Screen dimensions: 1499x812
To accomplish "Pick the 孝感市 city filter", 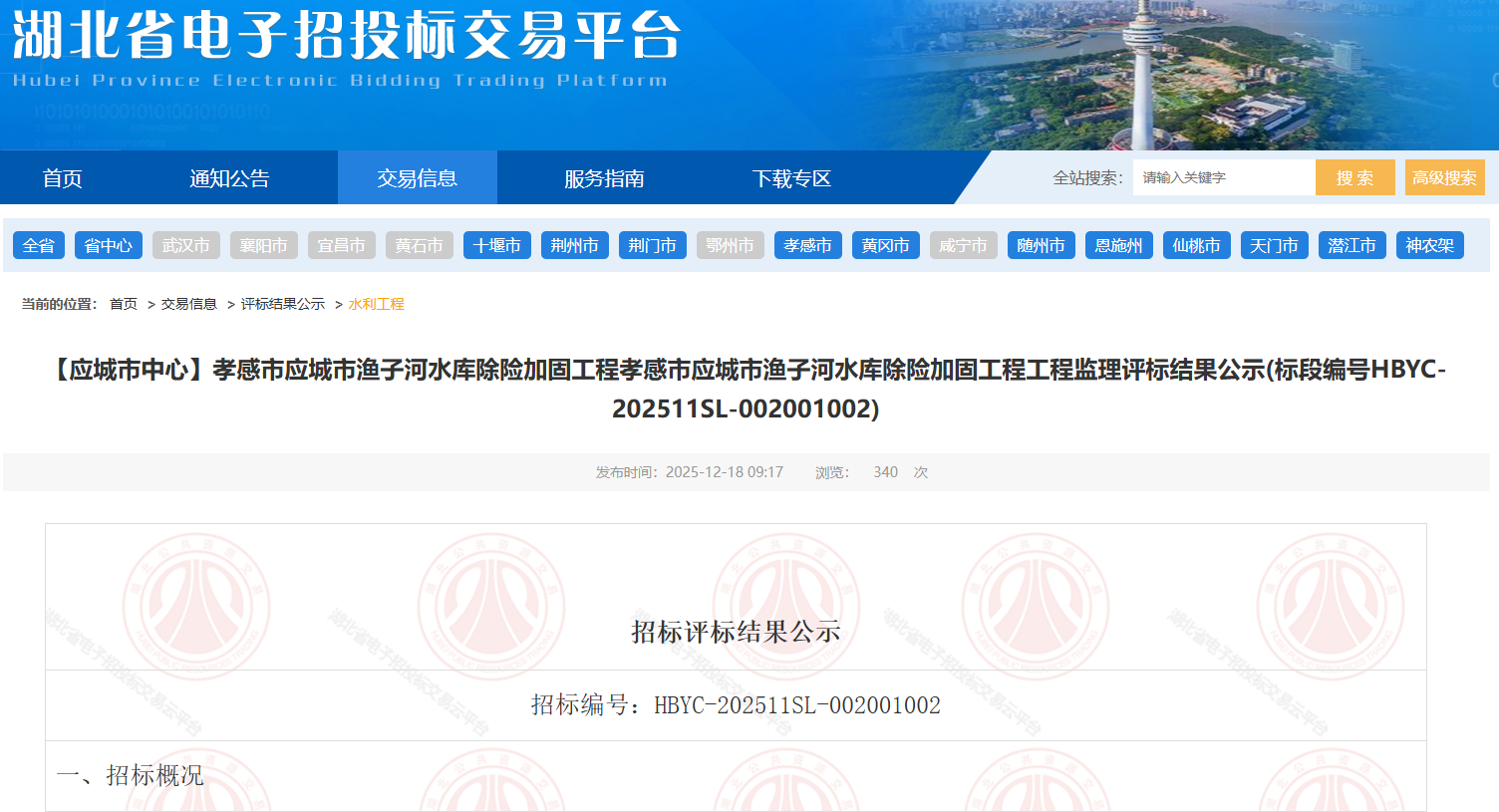I will [x=808, y=245].
